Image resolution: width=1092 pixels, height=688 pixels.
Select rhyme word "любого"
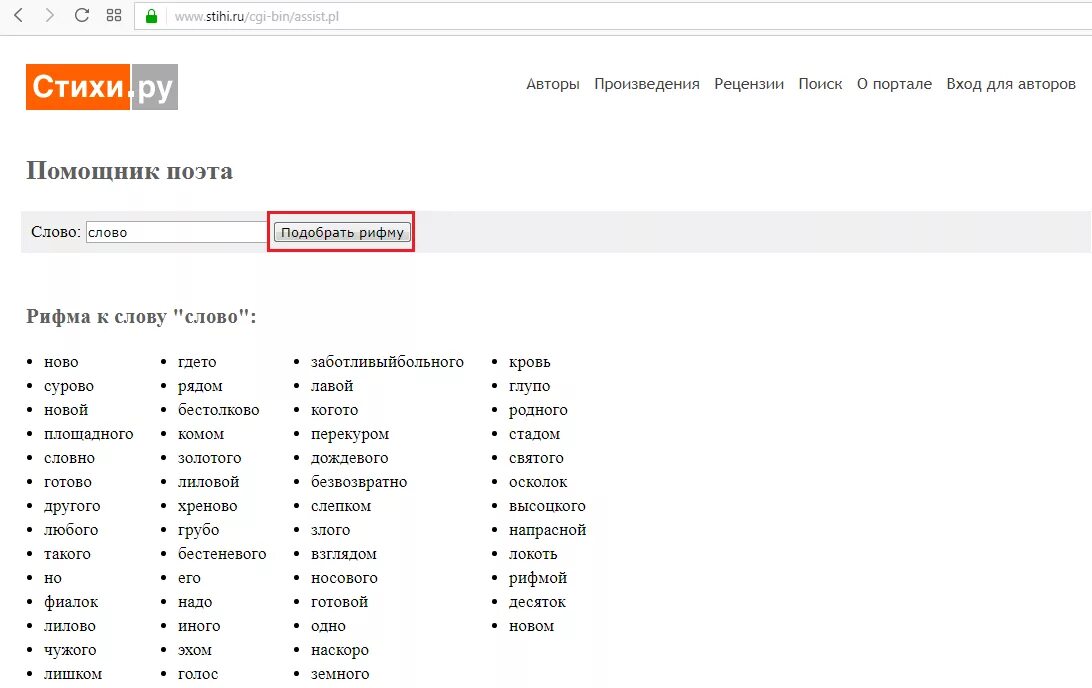tap(71, 530)
